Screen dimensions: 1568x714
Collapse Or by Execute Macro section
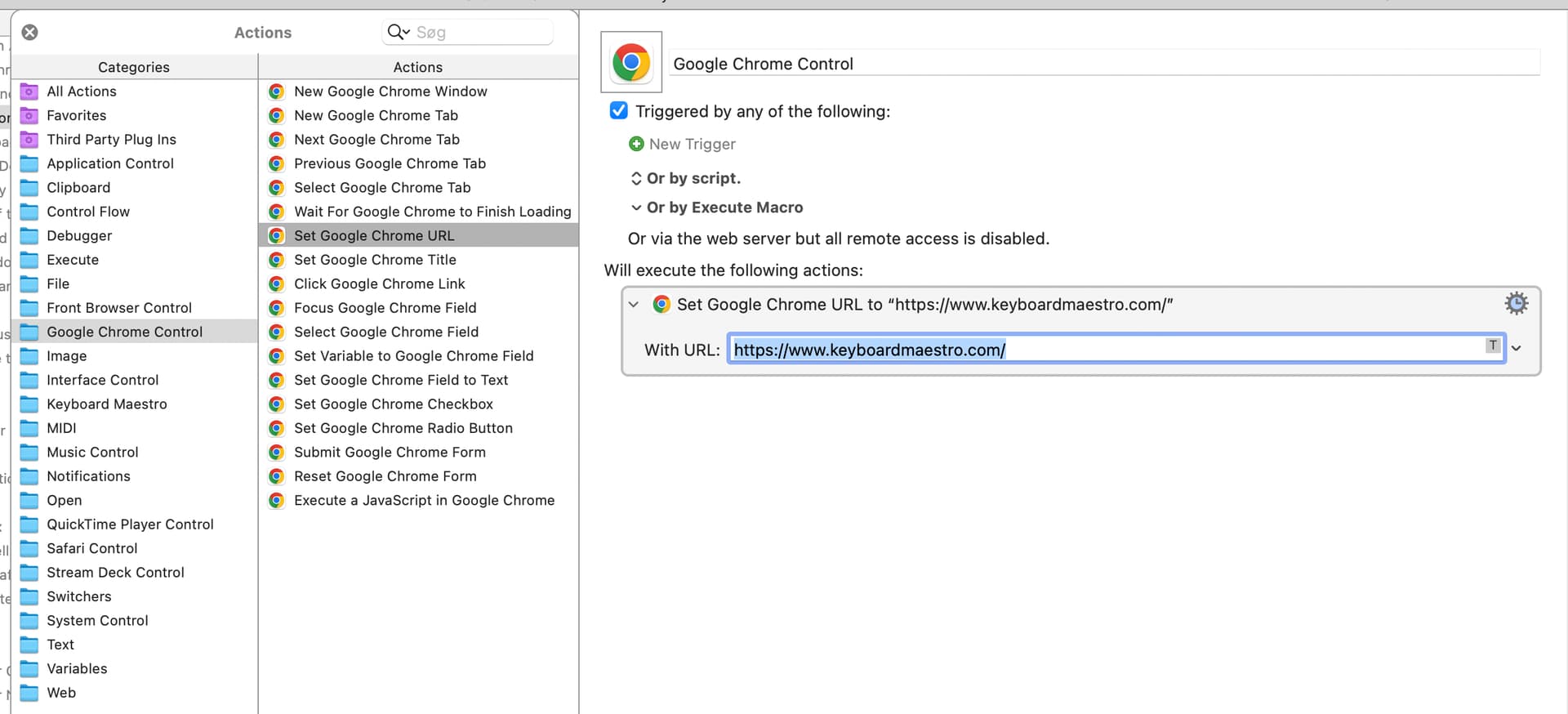point(636,208)
